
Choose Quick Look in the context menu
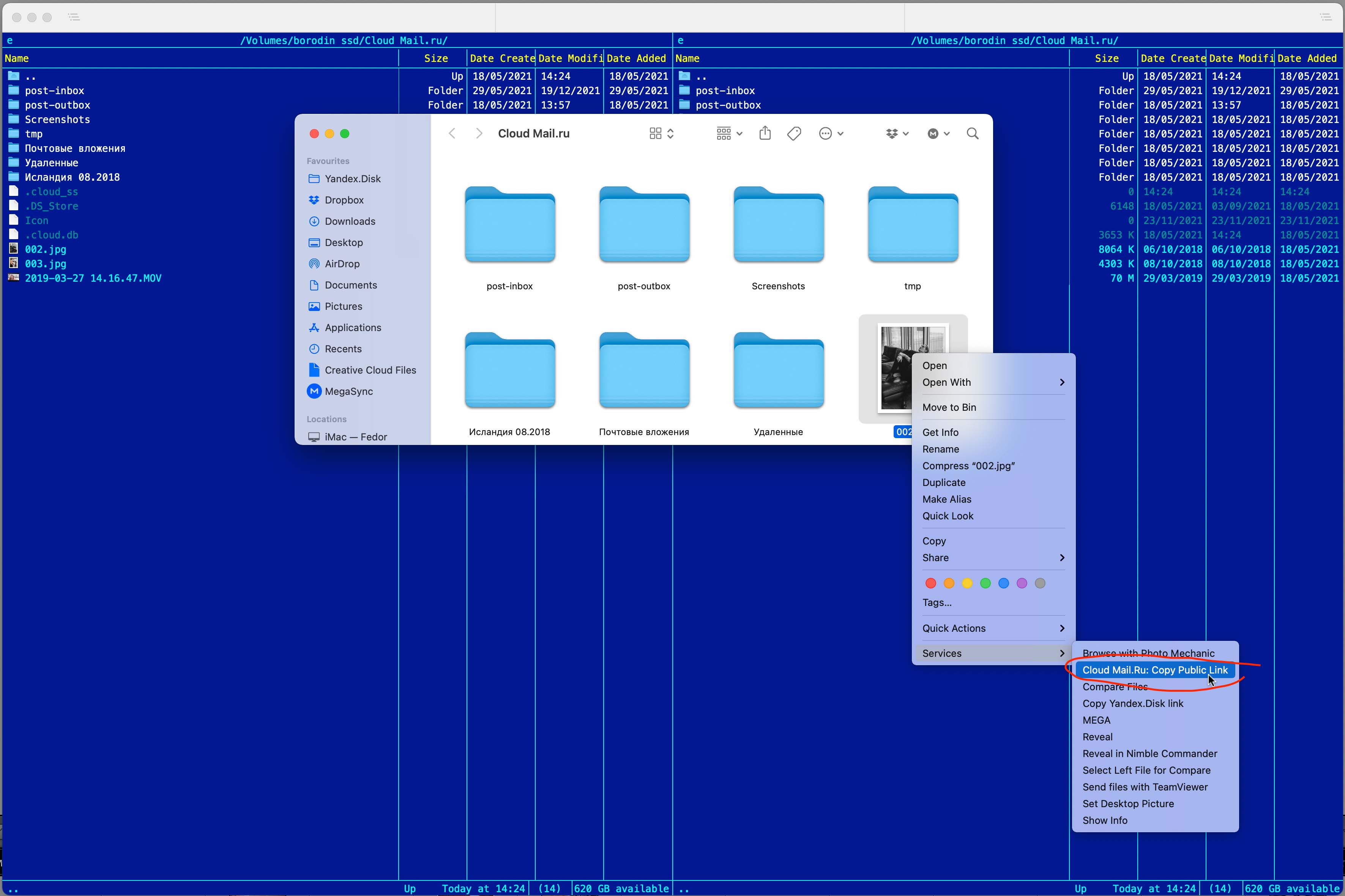click(993, 516)
